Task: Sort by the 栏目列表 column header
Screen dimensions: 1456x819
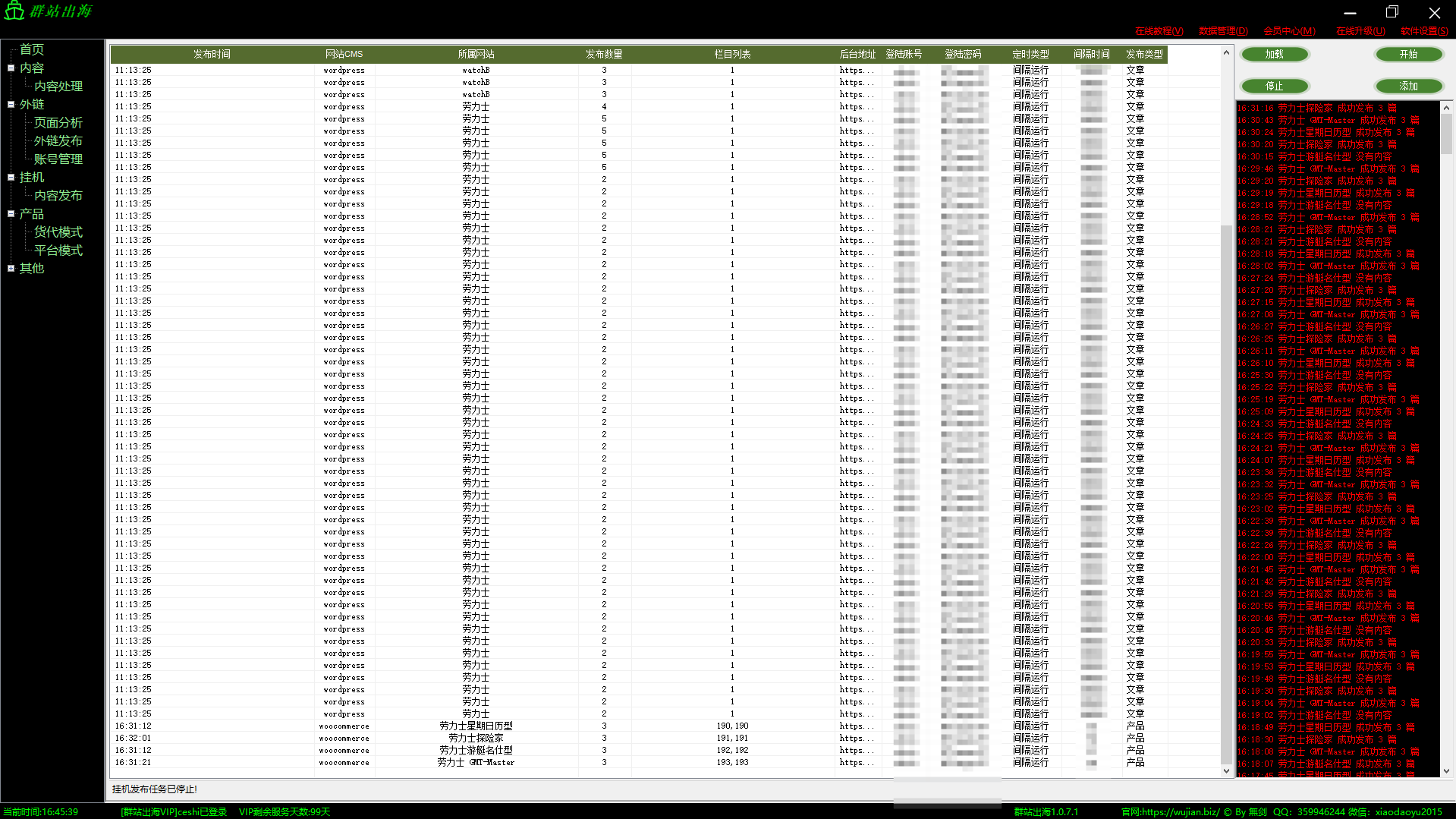Action: pyautogui.click(x=732, y=55)
